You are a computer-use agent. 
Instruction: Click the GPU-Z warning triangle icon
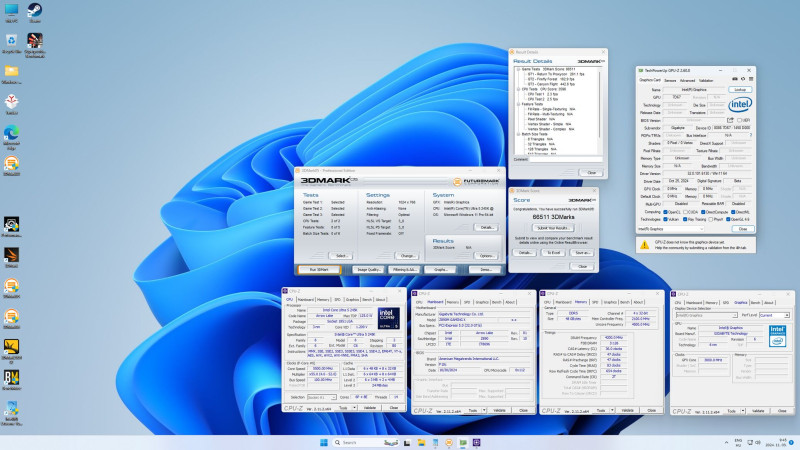pos(644,245)
